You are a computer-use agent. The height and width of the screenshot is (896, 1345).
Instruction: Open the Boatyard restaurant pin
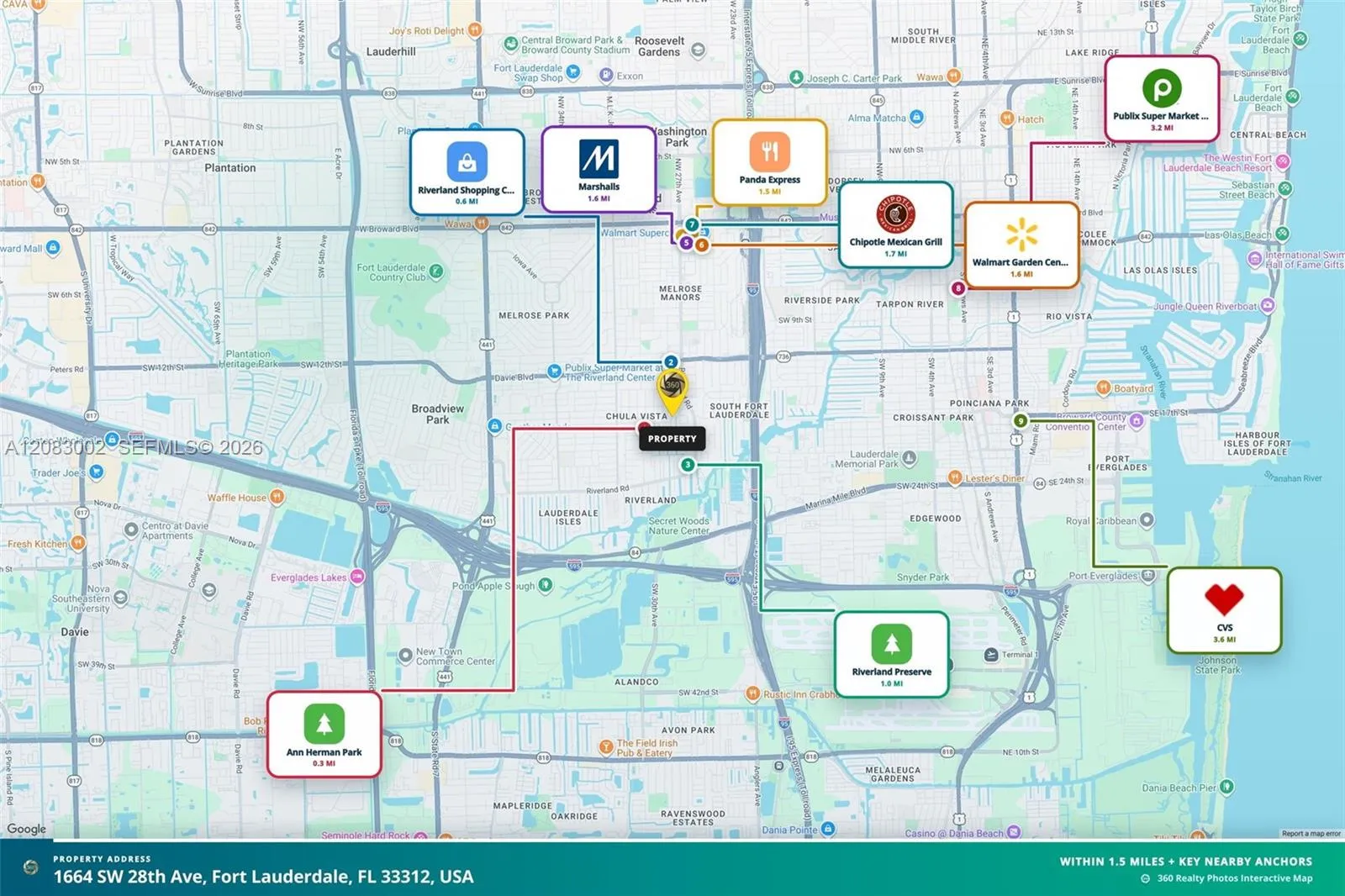1104,387
